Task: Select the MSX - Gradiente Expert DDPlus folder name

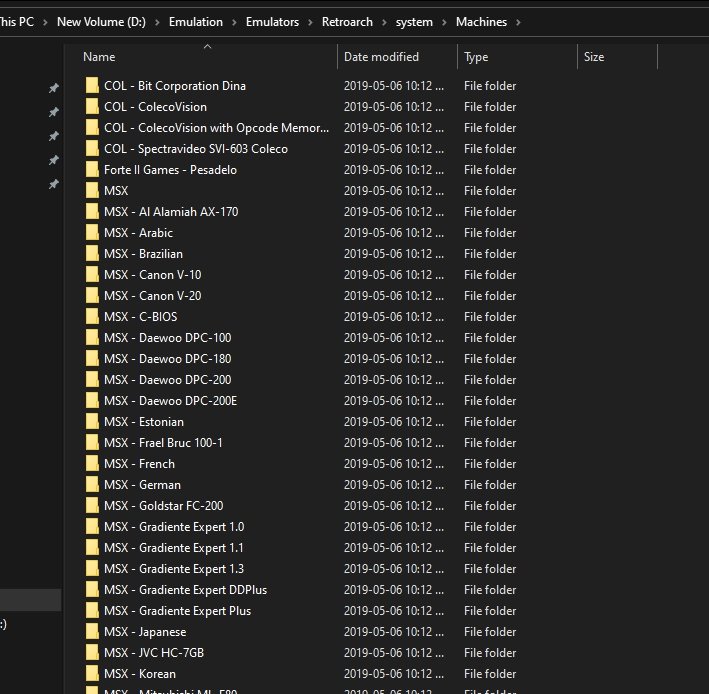Action: [x=185, y=590]
